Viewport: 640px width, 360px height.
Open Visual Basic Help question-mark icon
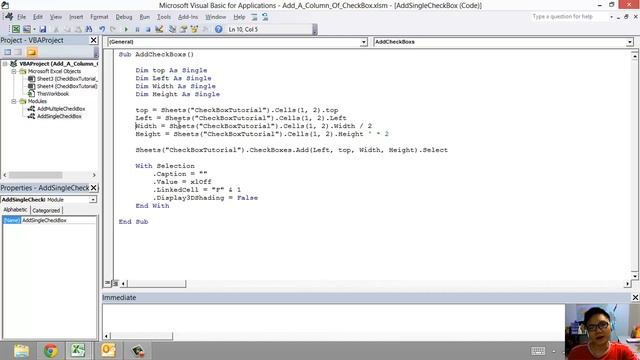(x=219, y=29)
